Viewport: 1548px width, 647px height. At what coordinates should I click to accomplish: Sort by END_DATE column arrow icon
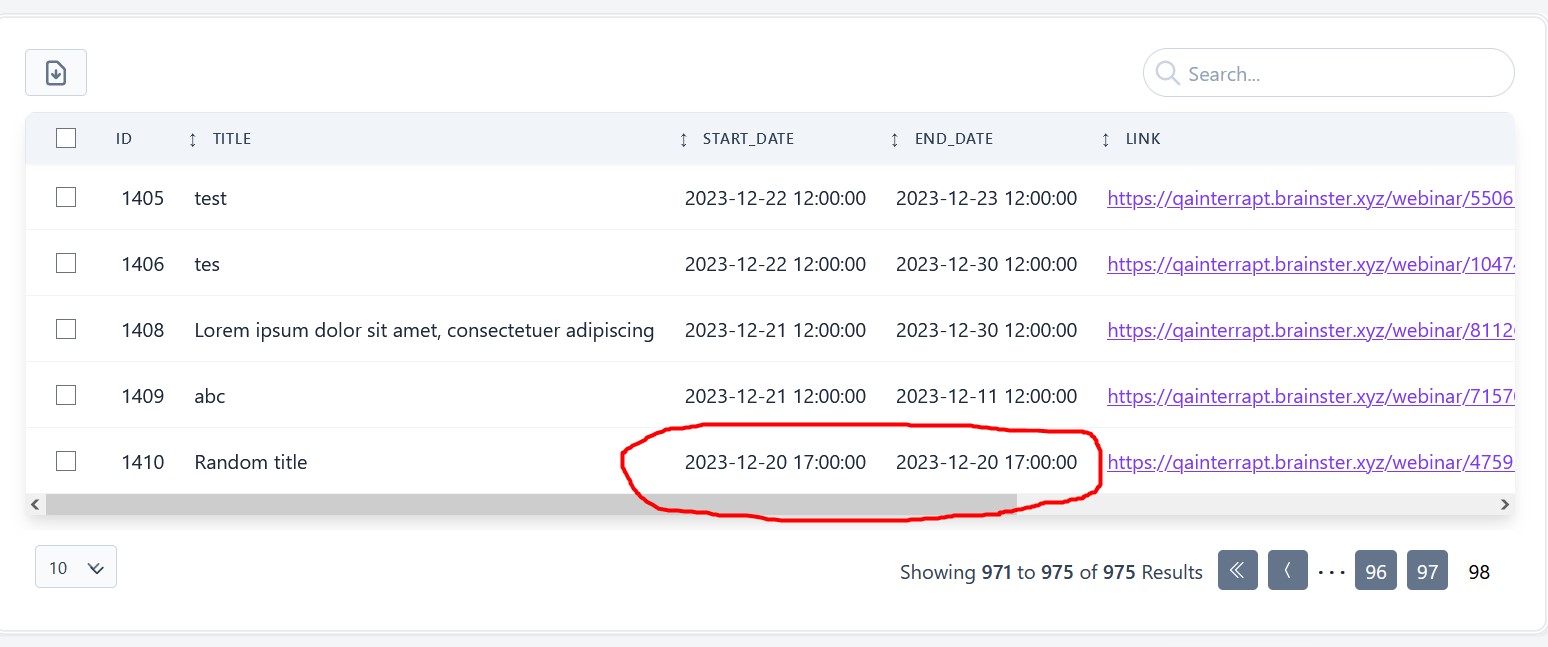click(x=895, y=140)
